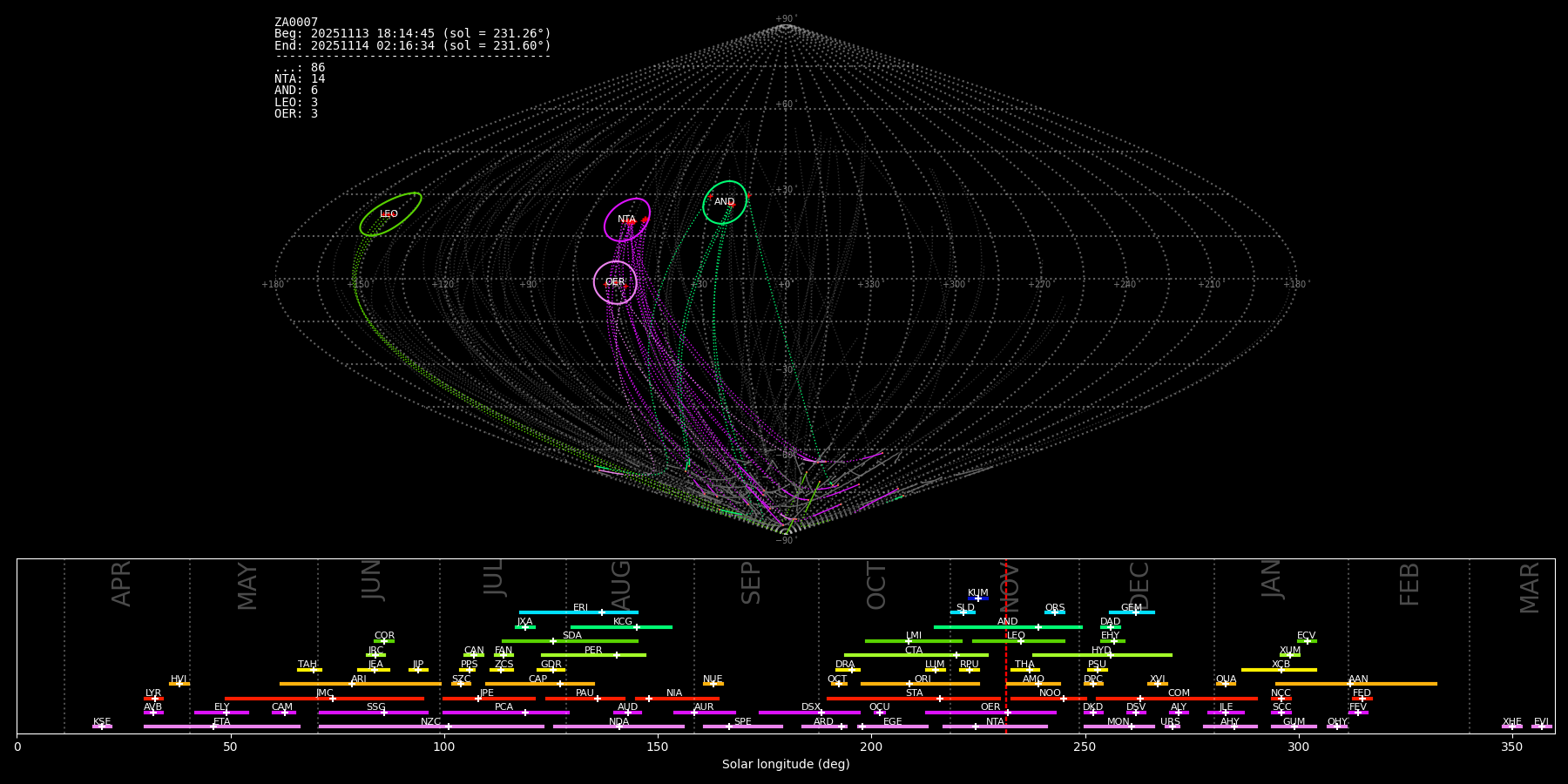The width and height of the screenshot is (1568, 784).
Task: Click the AND radiant ellipse on the sky map
Action: 725,202
